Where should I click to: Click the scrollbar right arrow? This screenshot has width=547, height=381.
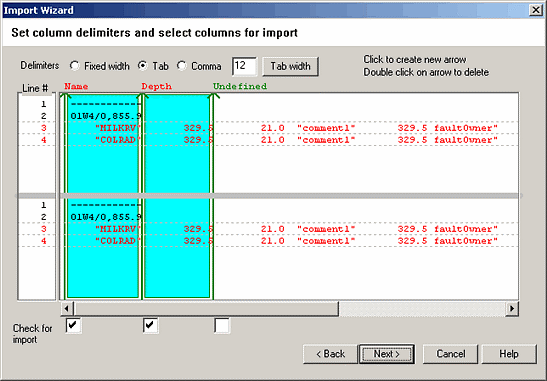pyautogui.click(x=512, y=308)
